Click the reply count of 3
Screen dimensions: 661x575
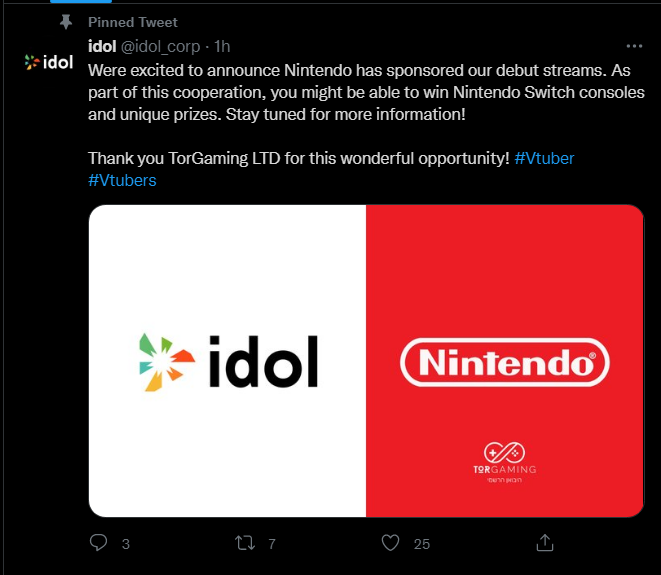point(126,544)
